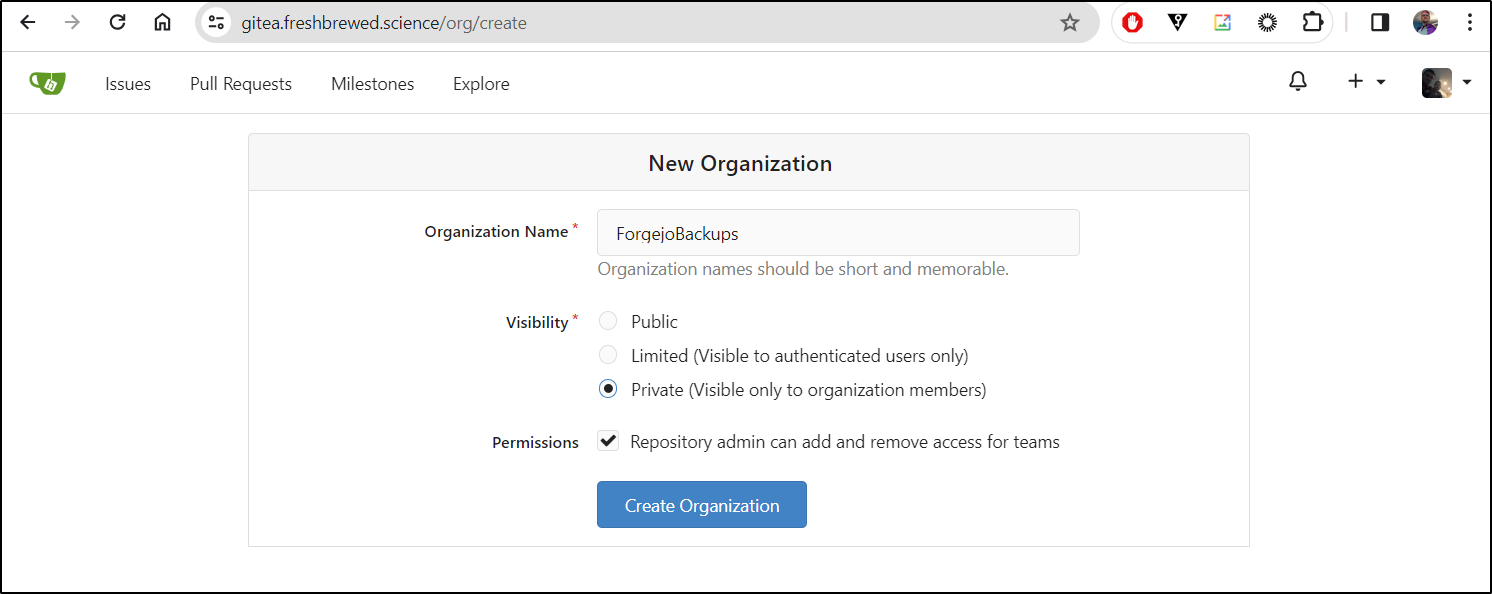Toggle the browser side panel icon
This screenshot has height=594, width=1492.
1380,22
